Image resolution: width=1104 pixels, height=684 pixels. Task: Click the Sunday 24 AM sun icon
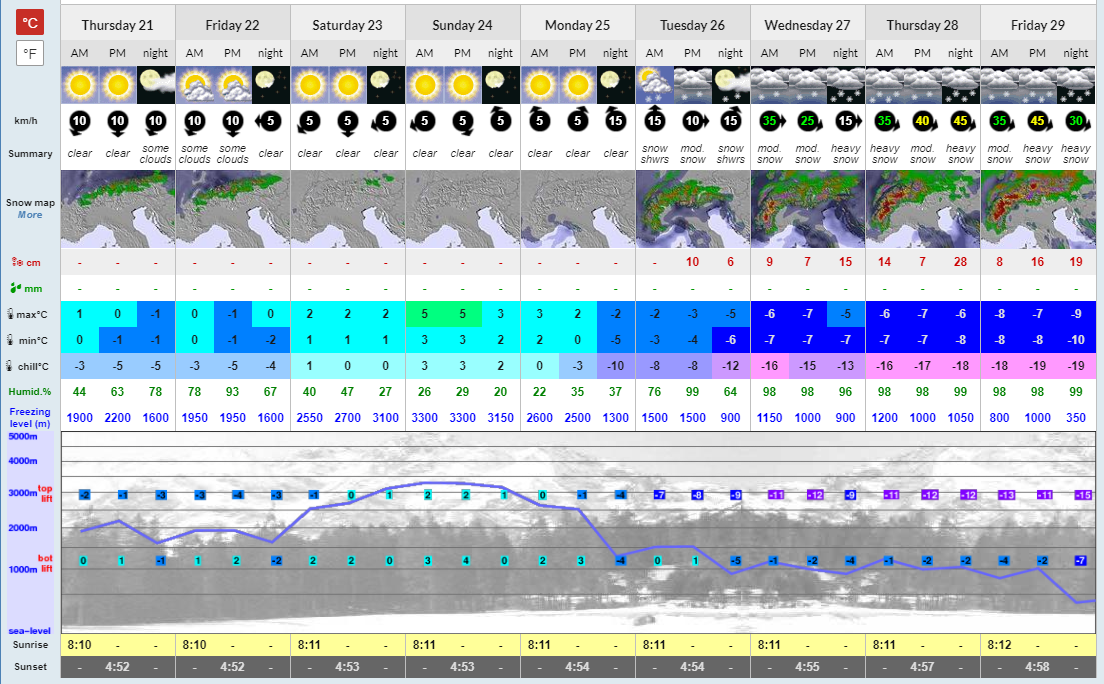point(425,85)
